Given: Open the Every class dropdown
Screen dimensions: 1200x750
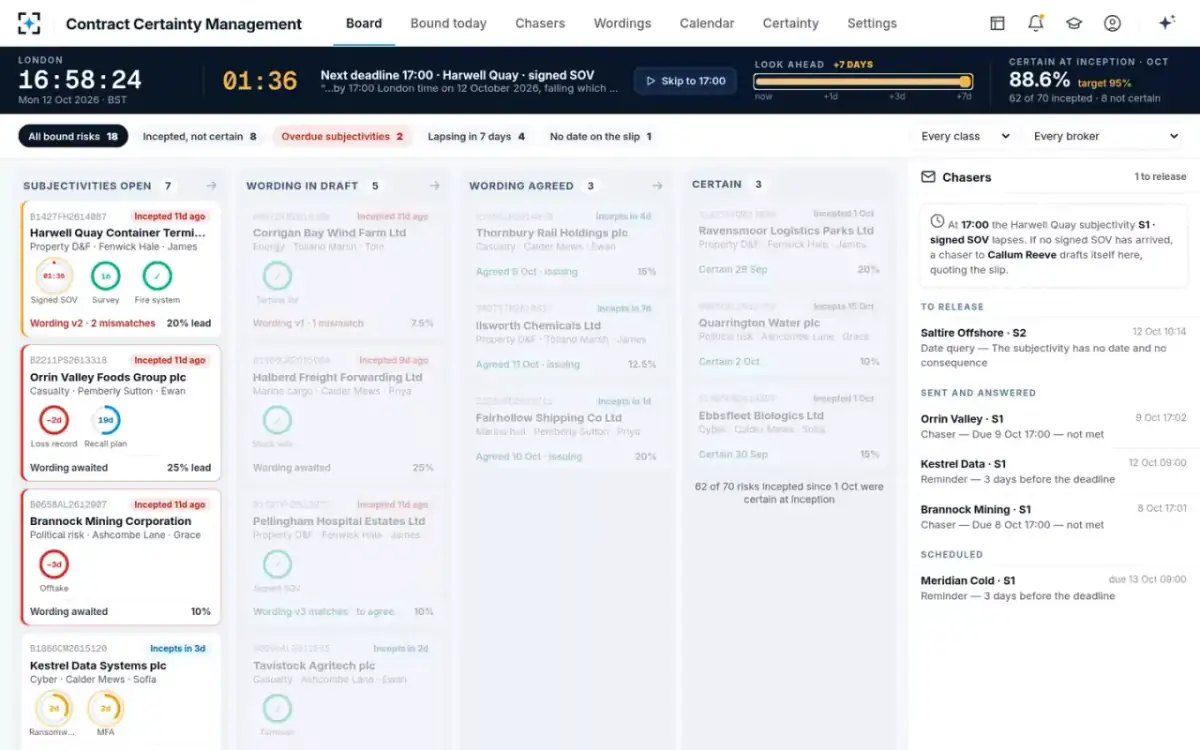Looking at the screenshot, I should [965, 136].
